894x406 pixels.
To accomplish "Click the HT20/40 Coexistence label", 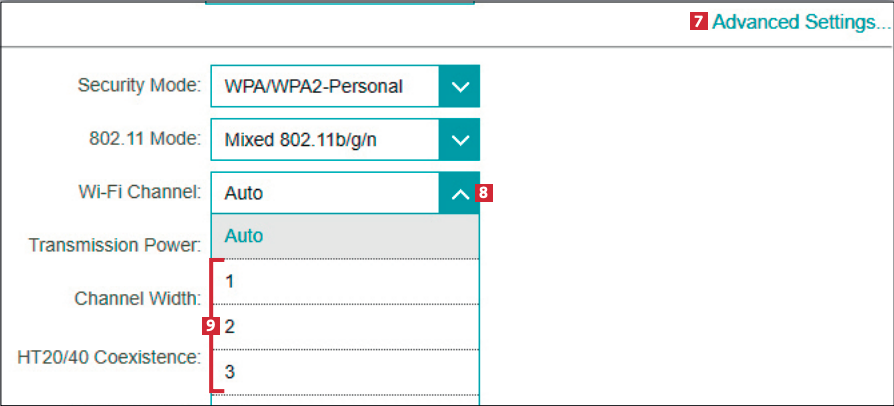I will pyautogui.click(x=110, y=356).
